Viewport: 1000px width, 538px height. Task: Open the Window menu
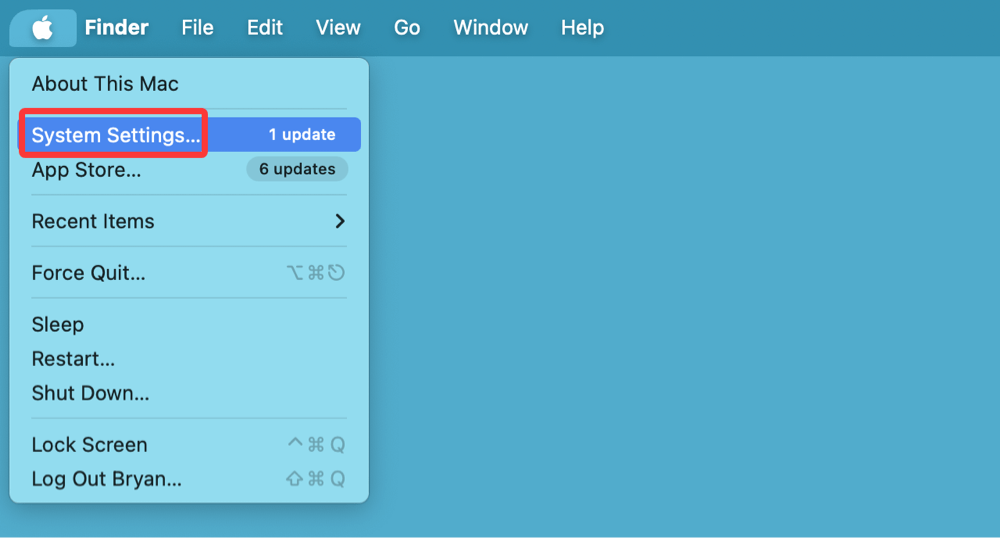(490, 28)
